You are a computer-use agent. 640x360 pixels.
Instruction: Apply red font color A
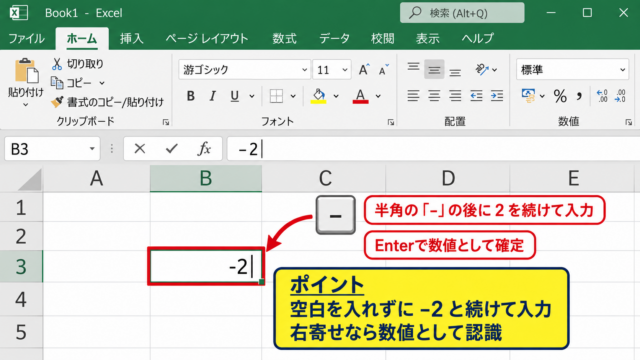coord(360,96)
